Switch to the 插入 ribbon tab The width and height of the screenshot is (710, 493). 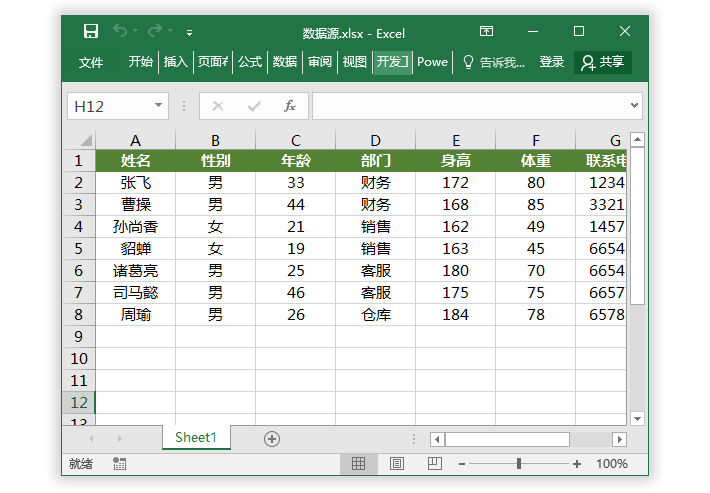[x=176, y=62]
